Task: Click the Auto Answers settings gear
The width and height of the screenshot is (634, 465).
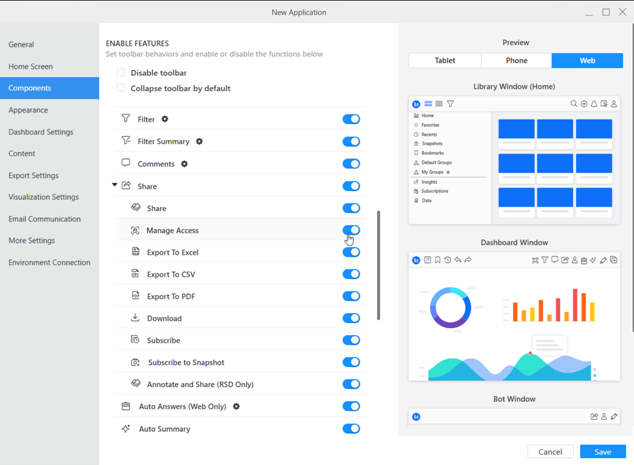Action: coord(236,407)
